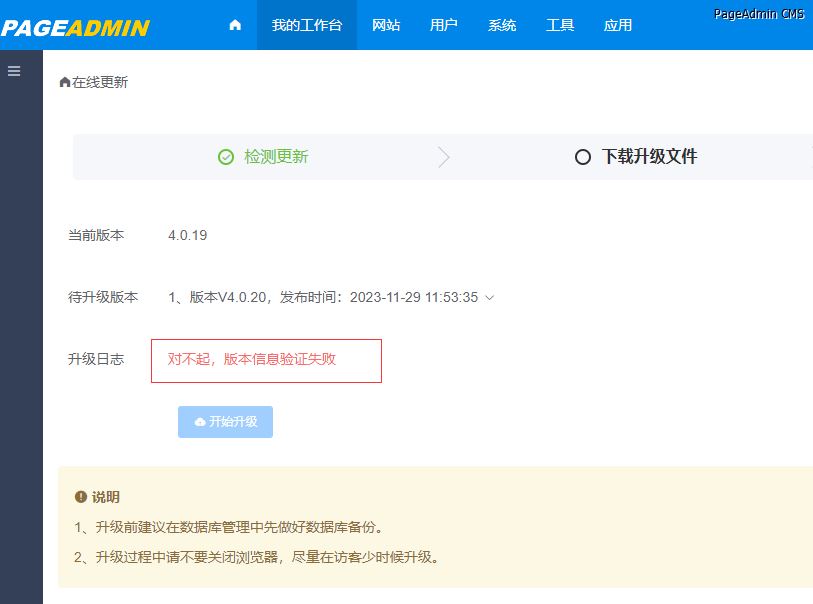Click the 待升级版本 label
813x604 pixels.
point(103,297)
